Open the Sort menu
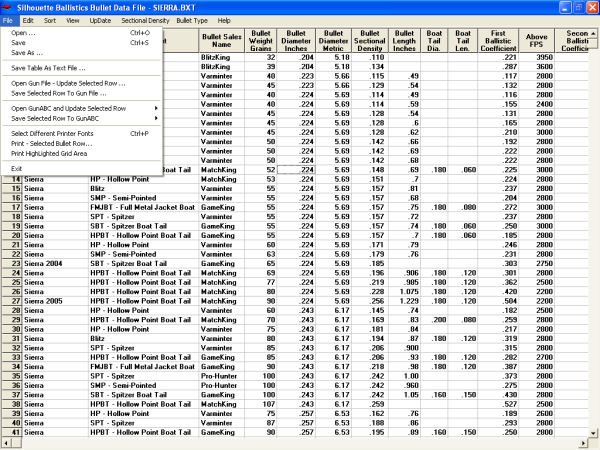The image size is (600, 450). (50, 20)
